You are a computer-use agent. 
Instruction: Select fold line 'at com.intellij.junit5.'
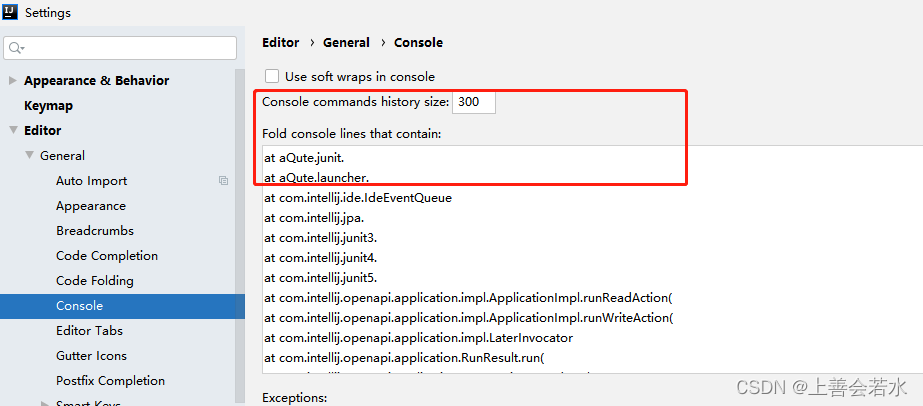pyautogui.click(x=321, y=278)
